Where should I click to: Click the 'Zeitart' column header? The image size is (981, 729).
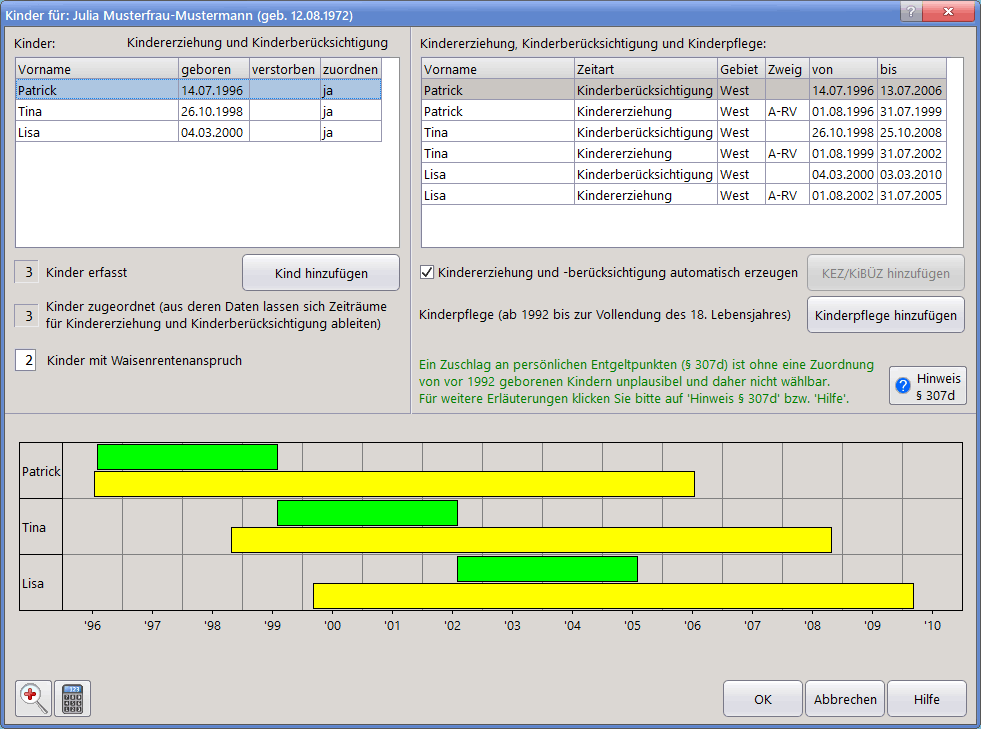click(645, 69)
